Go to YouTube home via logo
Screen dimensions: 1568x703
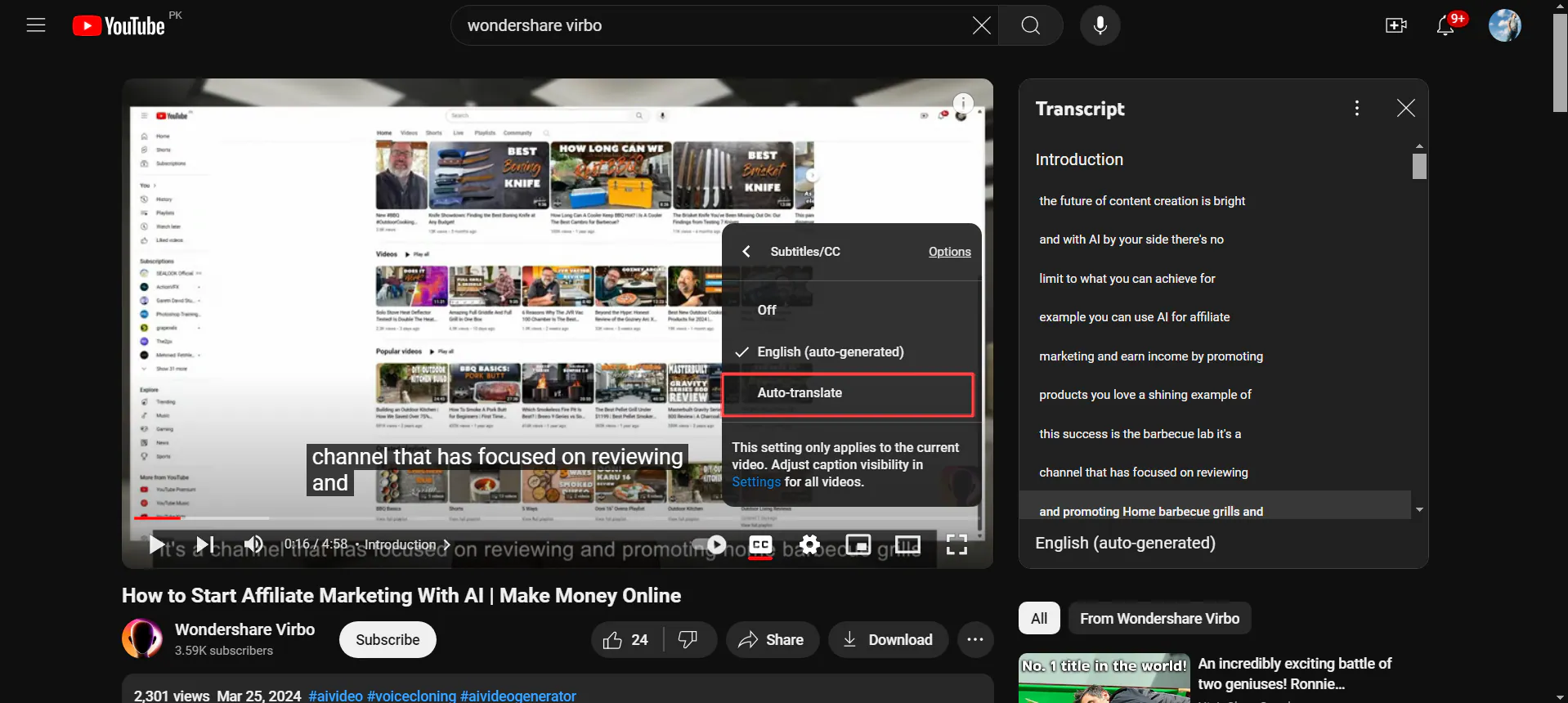point(119,26)
